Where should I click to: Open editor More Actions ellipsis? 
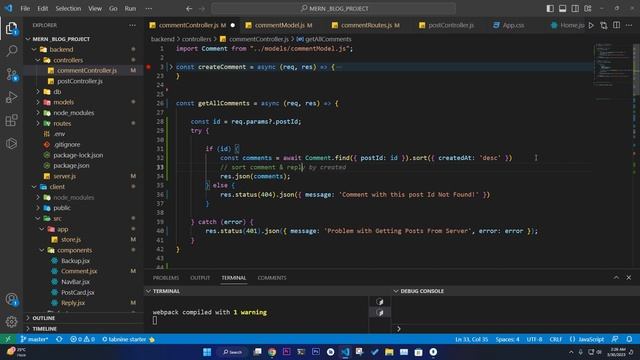tap(629, 25)
